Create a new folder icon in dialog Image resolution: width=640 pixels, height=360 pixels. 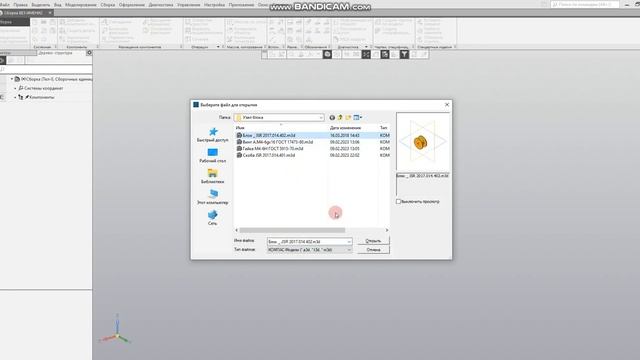(x=348, y=118)
